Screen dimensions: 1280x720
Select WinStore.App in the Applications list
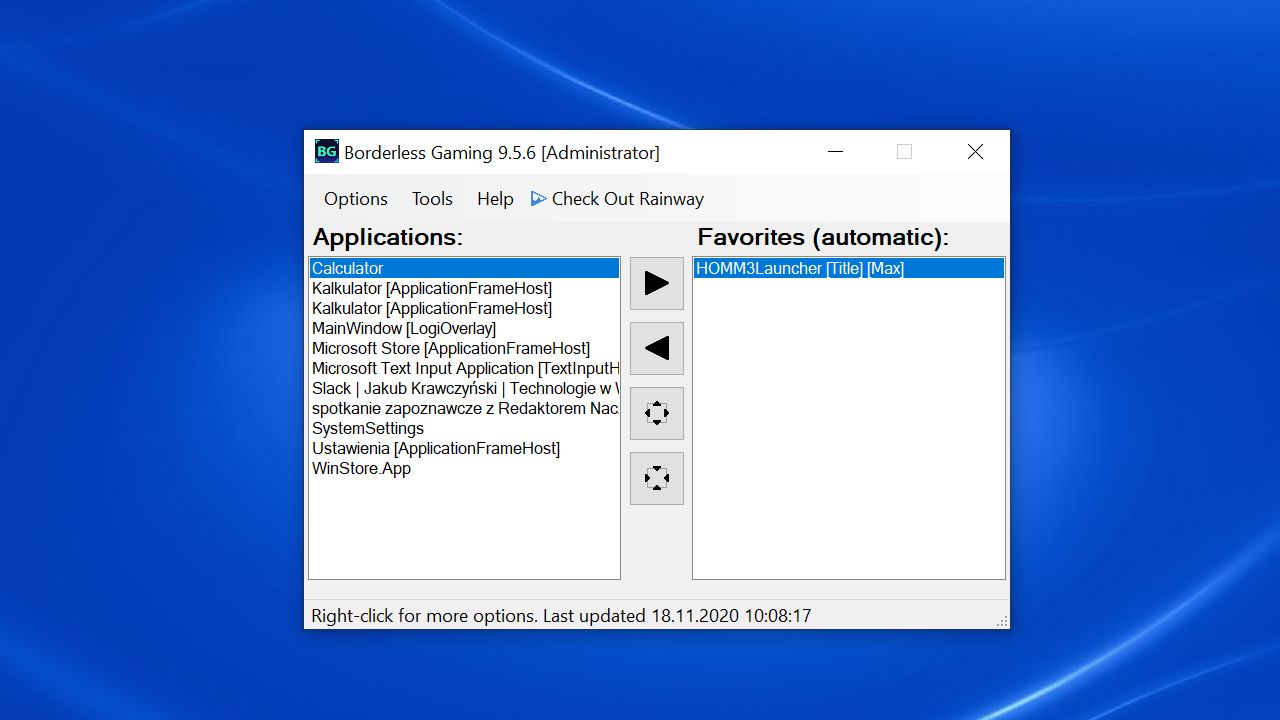tap(464, 468)
